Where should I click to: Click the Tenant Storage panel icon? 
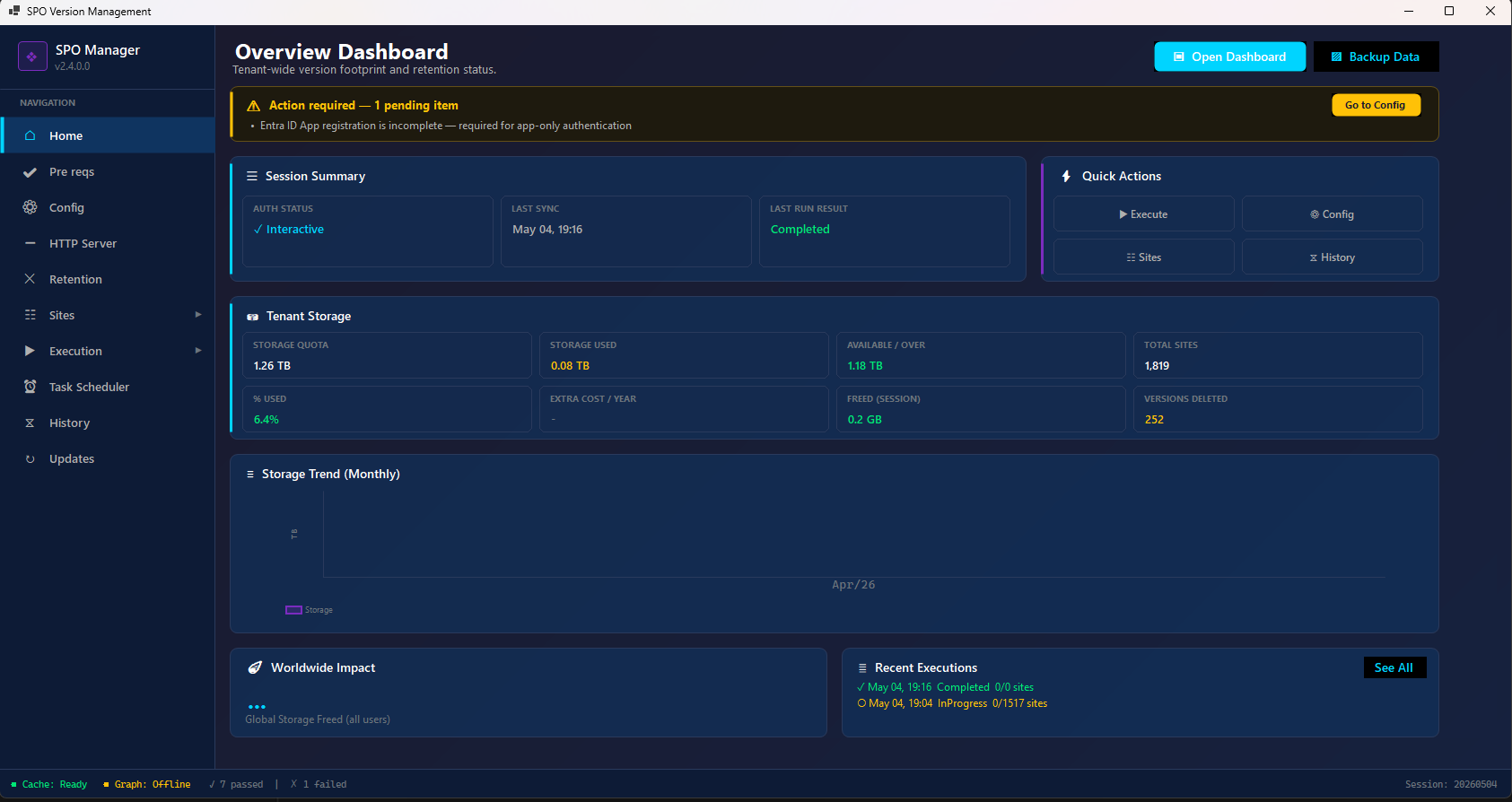pyautogui.click(x=252, y=317)
